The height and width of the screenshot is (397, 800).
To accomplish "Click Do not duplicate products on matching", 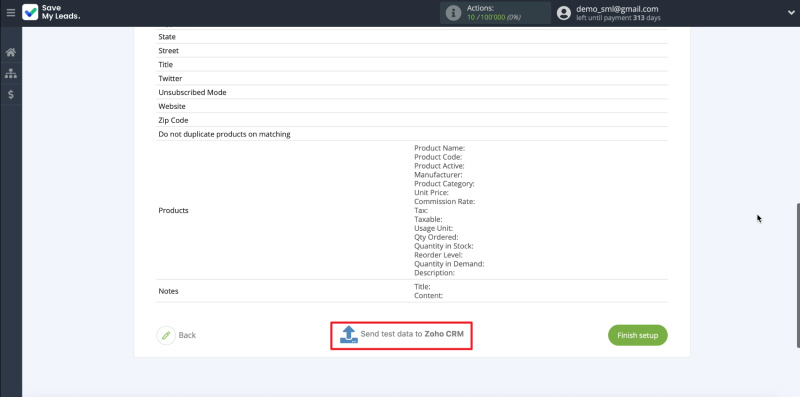I will point(224,134).
